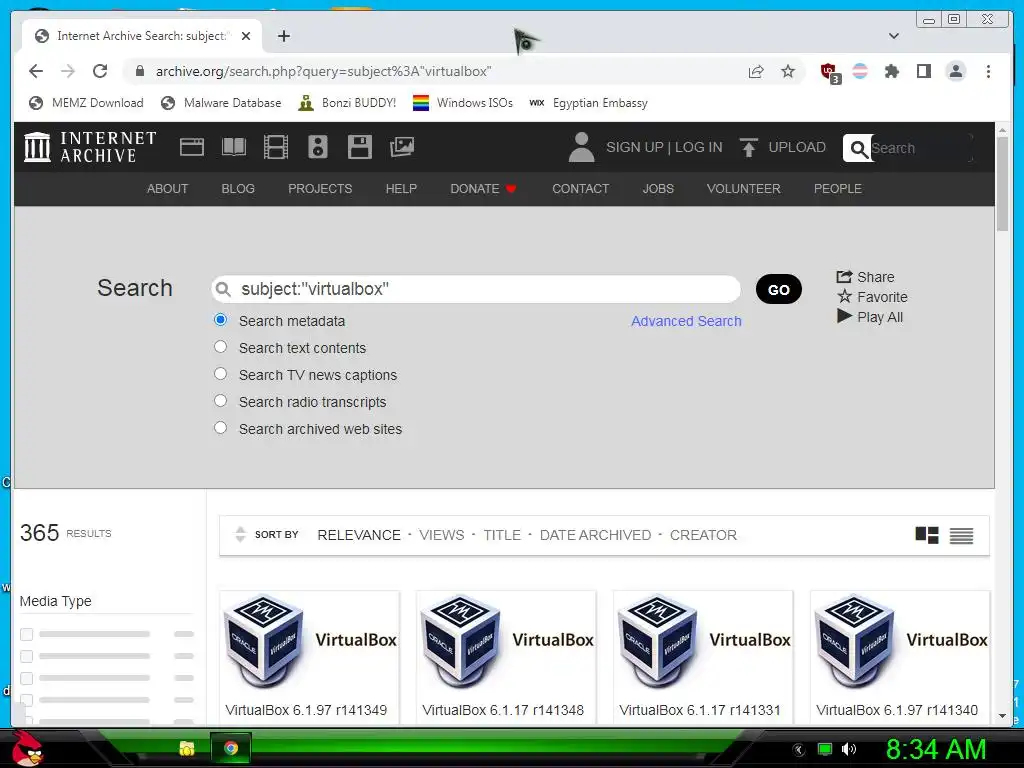Open the VOLUNTEER menu item
Screen dimensions: 1024x768
tap(743, 189)
